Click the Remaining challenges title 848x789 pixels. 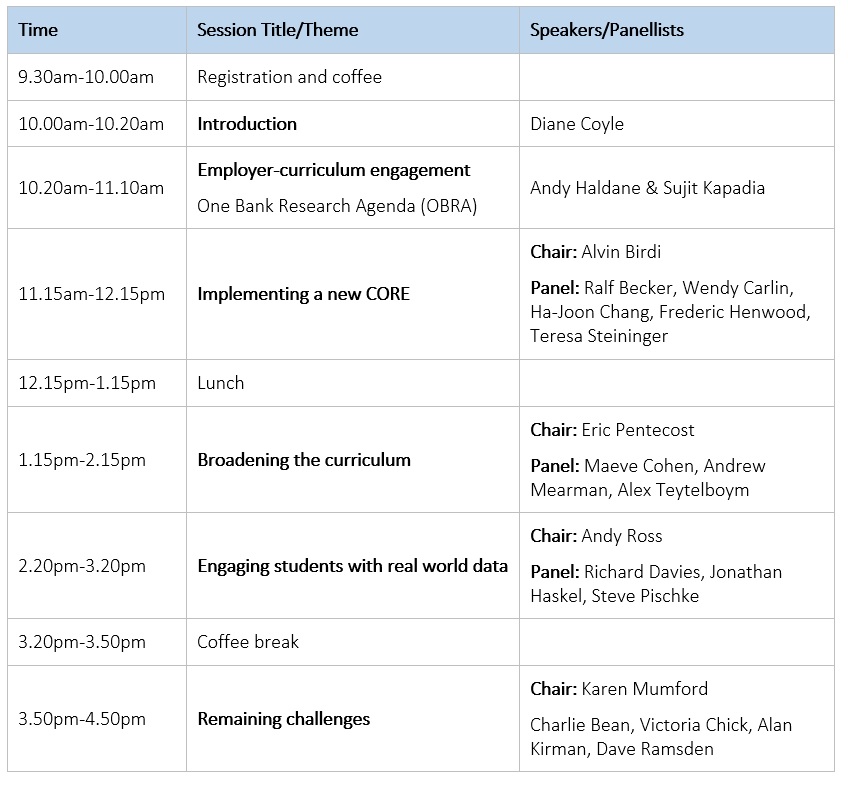[283, 719]
